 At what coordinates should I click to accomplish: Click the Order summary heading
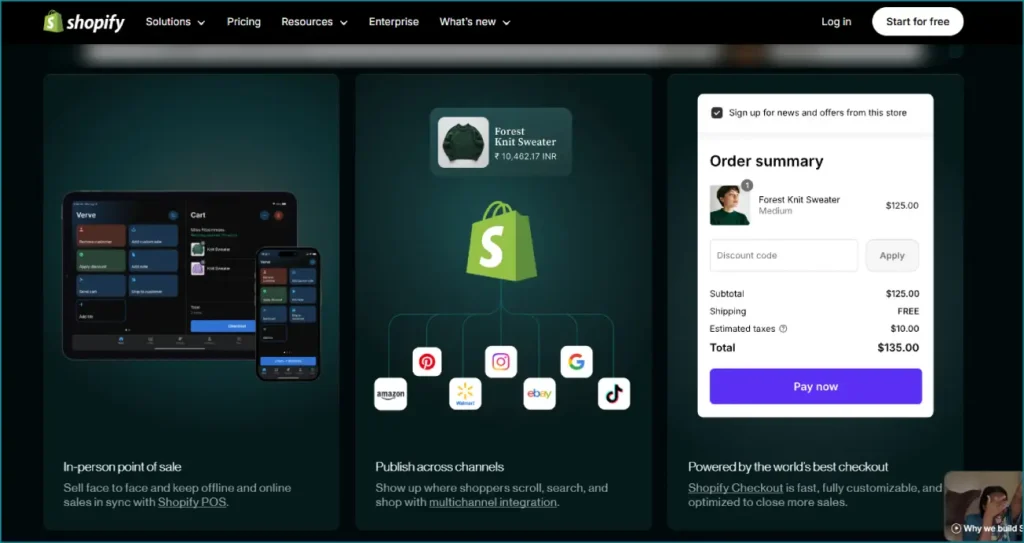pos(767,161)
